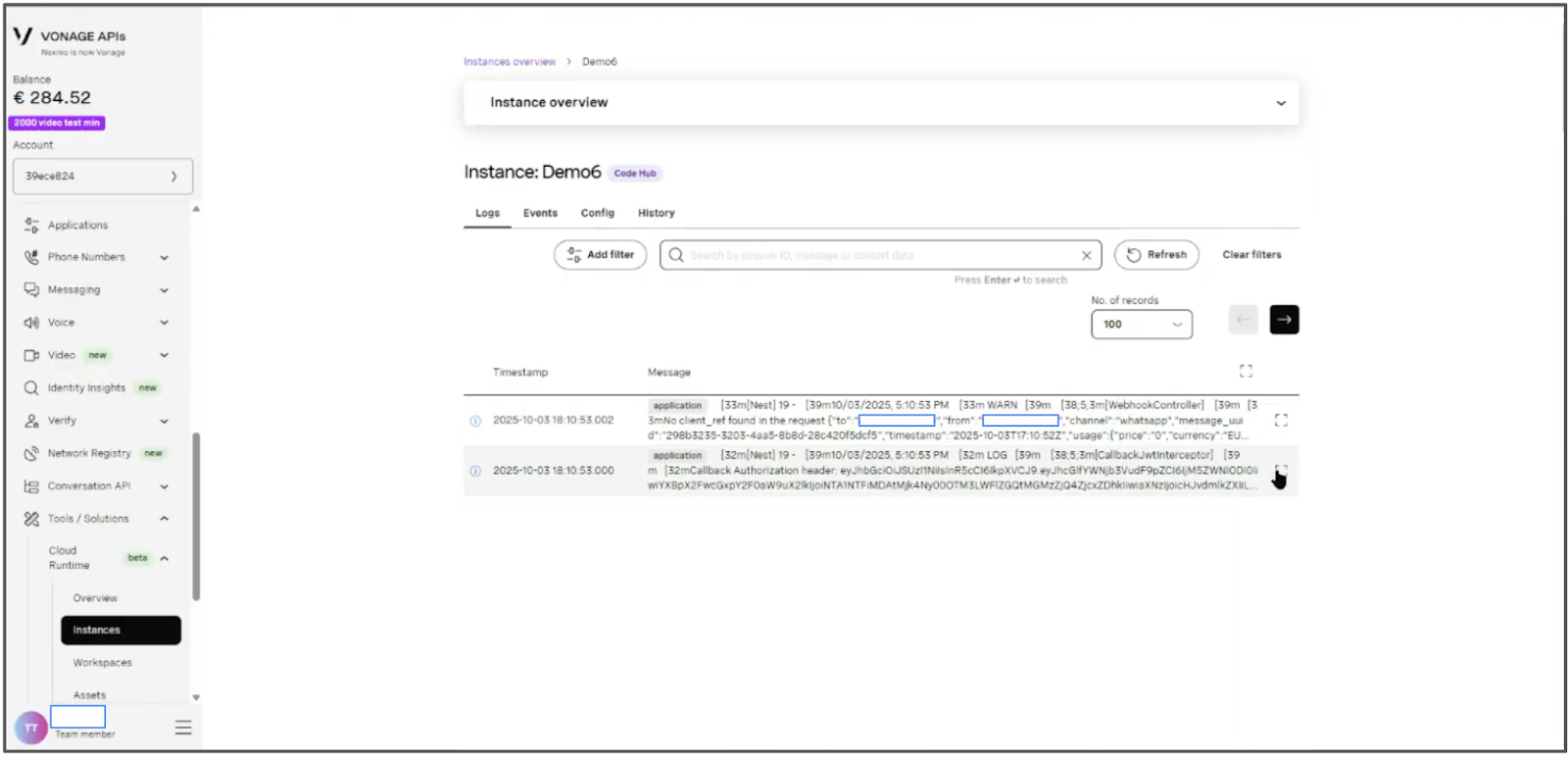Click the 2025-10-03 18:10:53.002 timestamp
This screenshot has height=760, width=1568.
(553, 420)
